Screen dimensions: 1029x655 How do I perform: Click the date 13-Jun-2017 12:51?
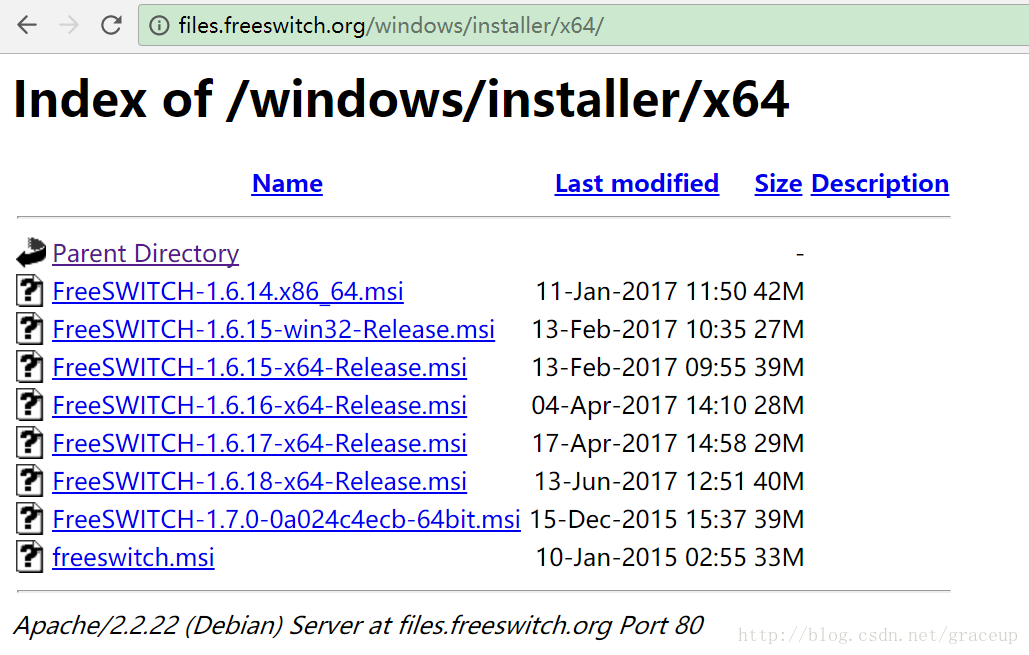pyautogui.click(x=640, y=482)
